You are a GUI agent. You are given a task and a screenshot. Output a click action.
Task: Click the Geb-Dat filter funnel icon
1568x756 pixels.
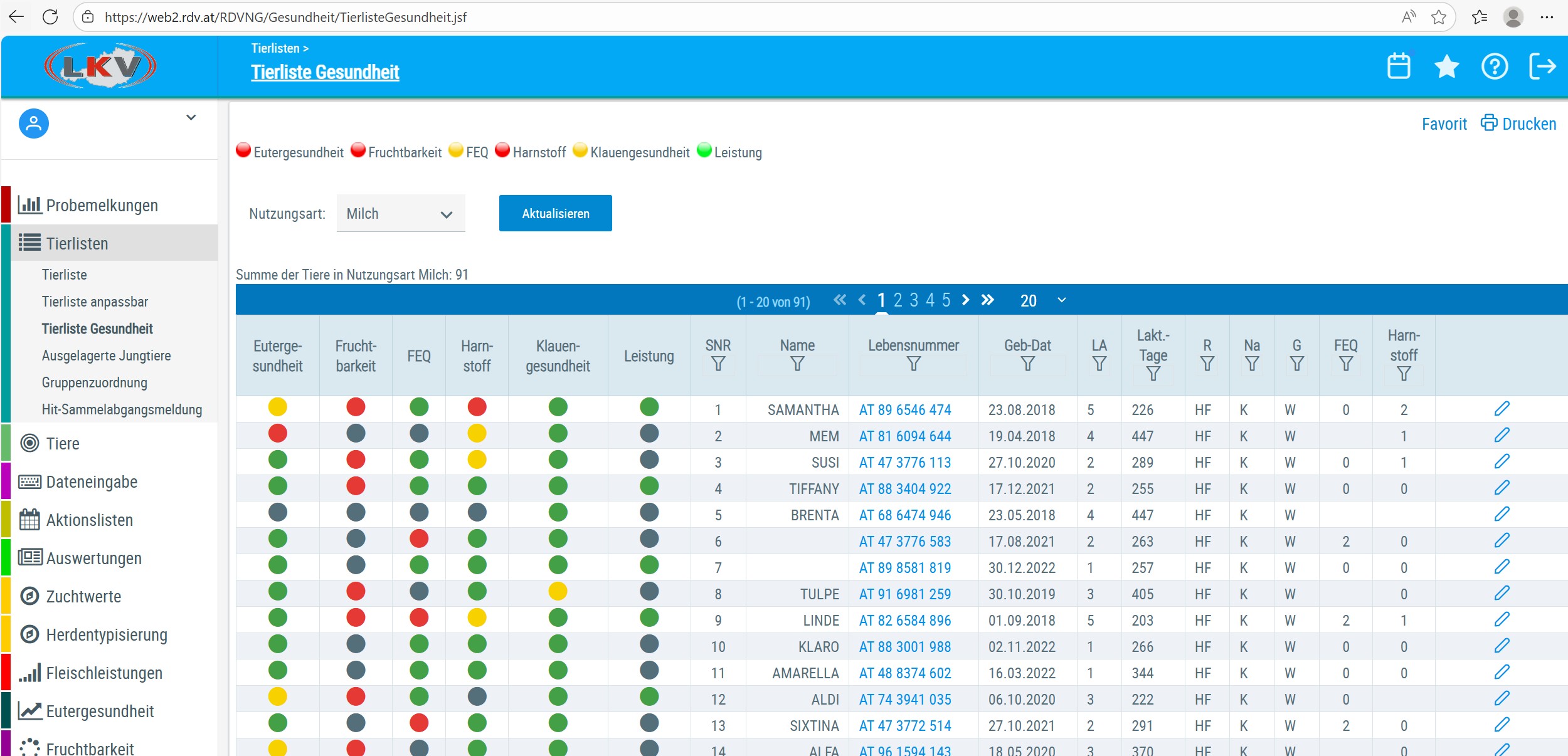click(x=1027, y=364)
